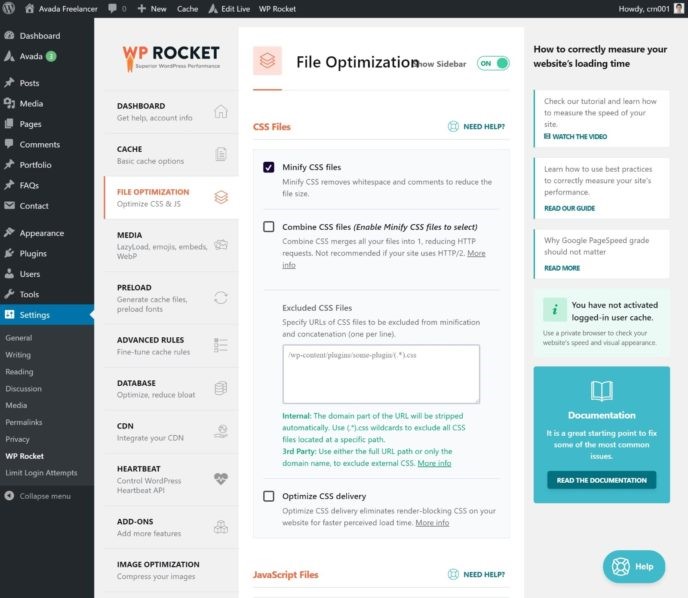Click the Pages icon in WP sidebar
The width and height of the screenshot is (688, 598).
point(9,124)
